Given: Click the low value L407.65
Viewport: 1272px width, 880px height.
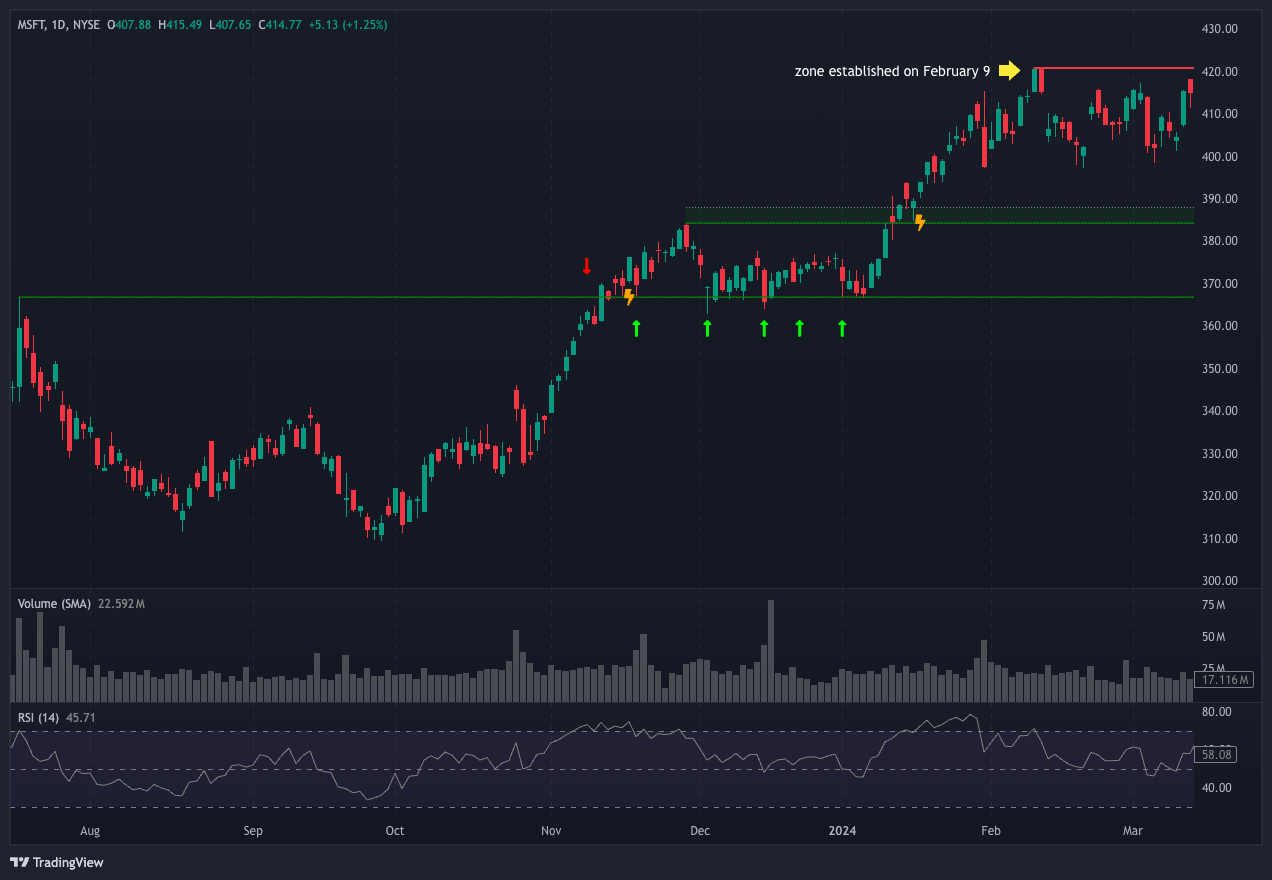Looking at the screenshot, I should tap(230, 24).
